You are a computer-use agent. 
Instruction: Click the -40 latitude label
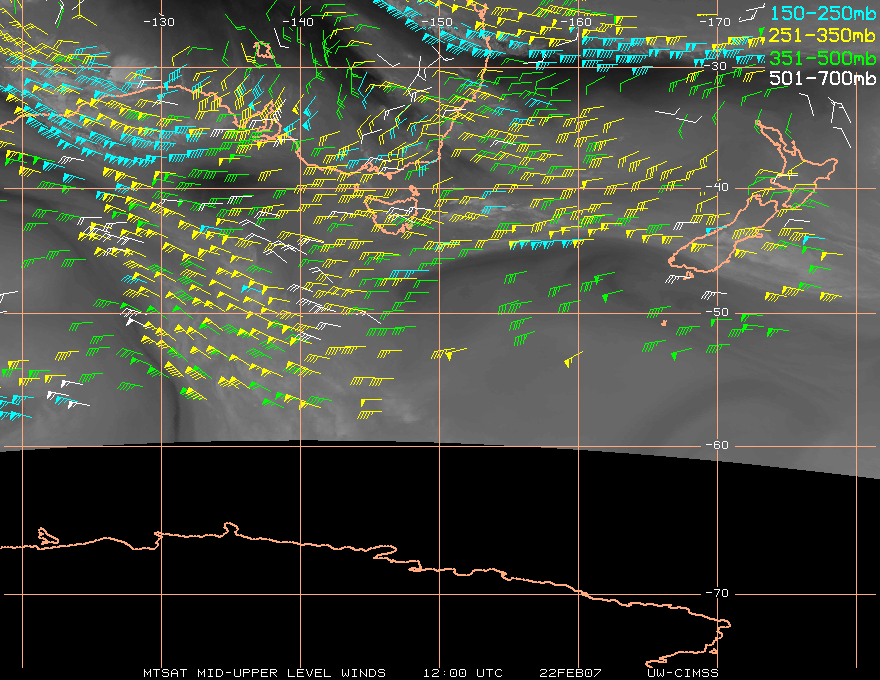[716, 187]
